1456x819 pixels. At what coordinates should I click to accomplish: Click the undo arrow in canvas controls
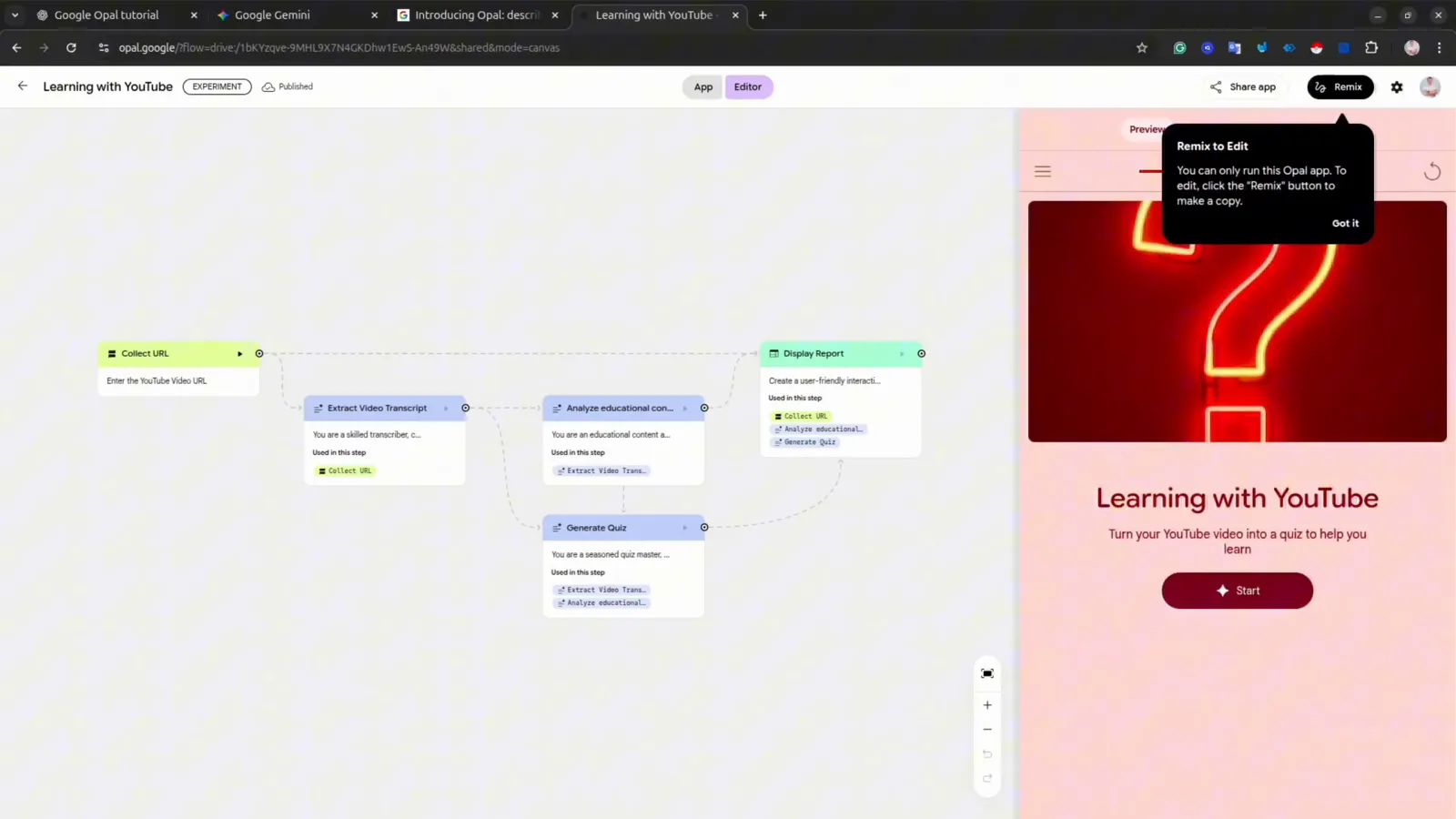click(x=987, y=754)
